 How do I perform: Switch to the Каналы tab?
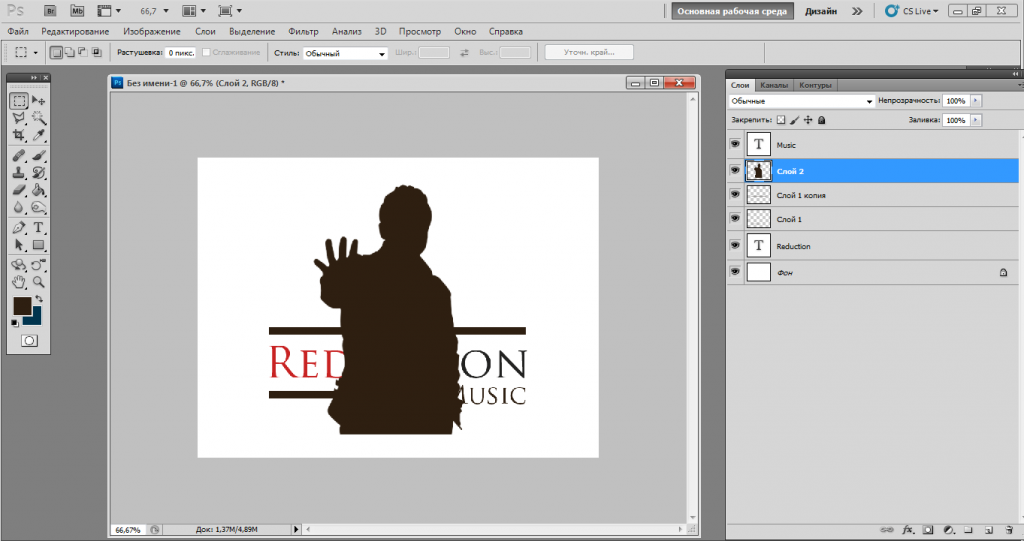pos(774,86)
